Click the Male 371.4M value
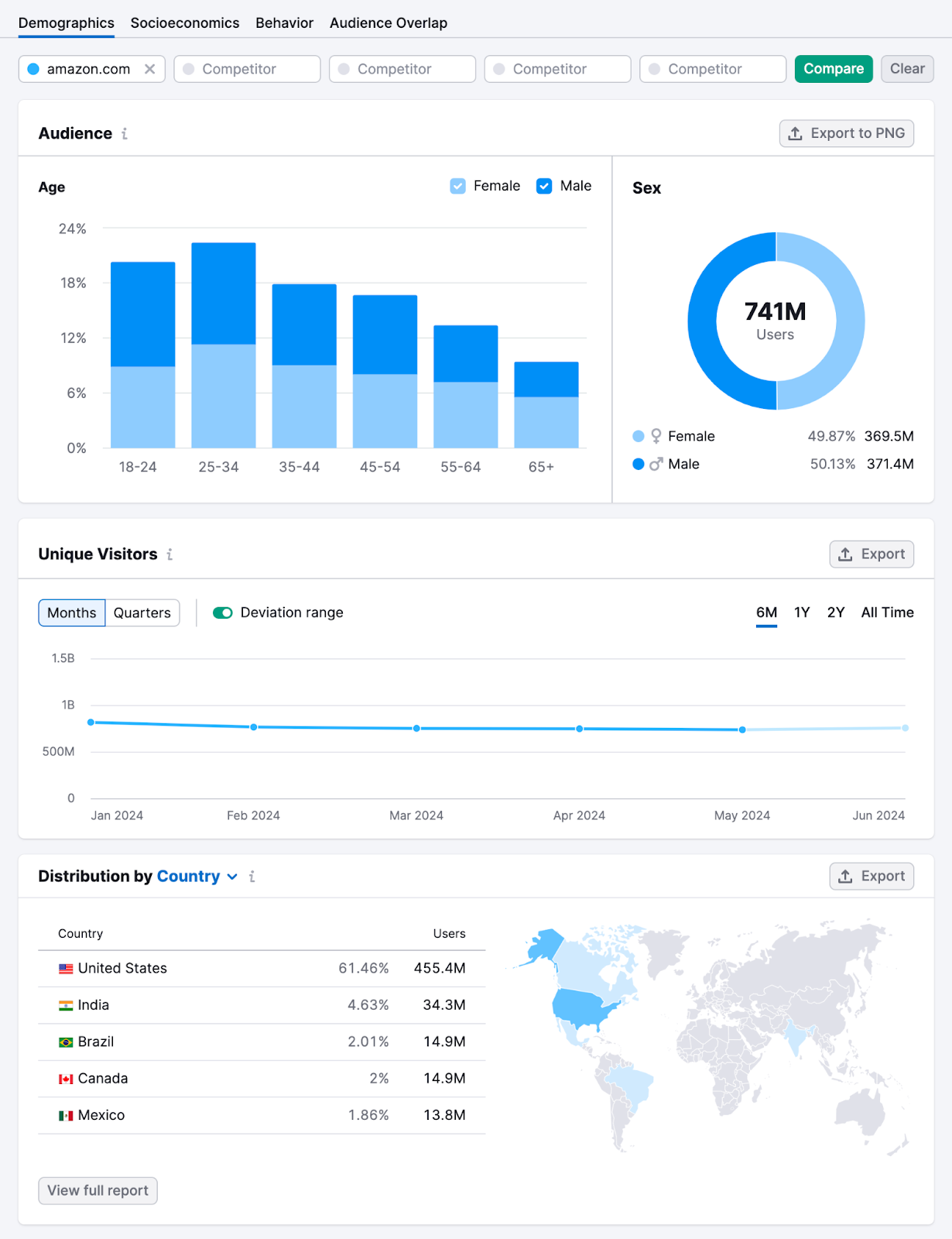 click(x=890, y=464)
